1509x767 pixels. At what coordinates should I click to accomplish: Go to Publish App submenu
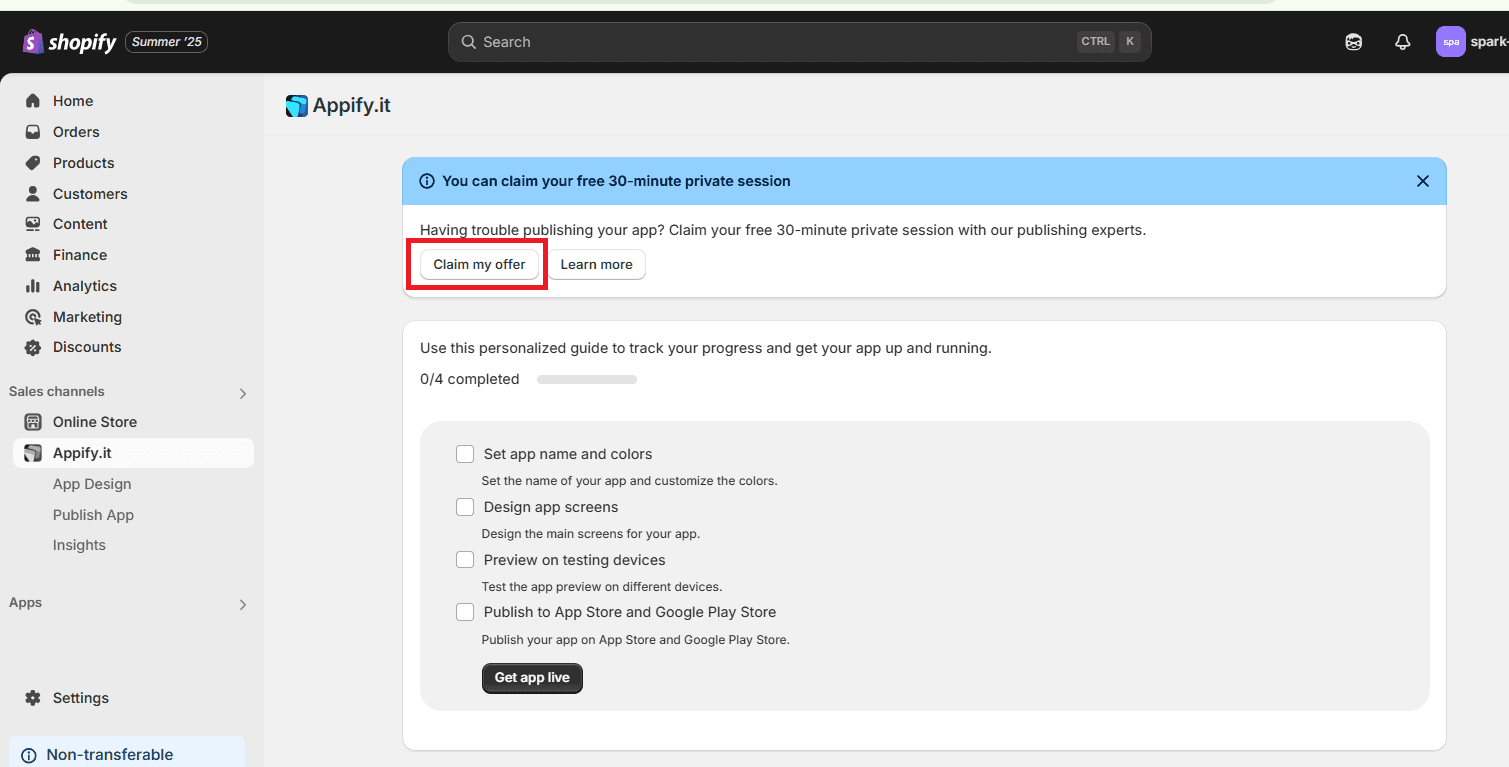pyautogui.click(x=93, y=515)
